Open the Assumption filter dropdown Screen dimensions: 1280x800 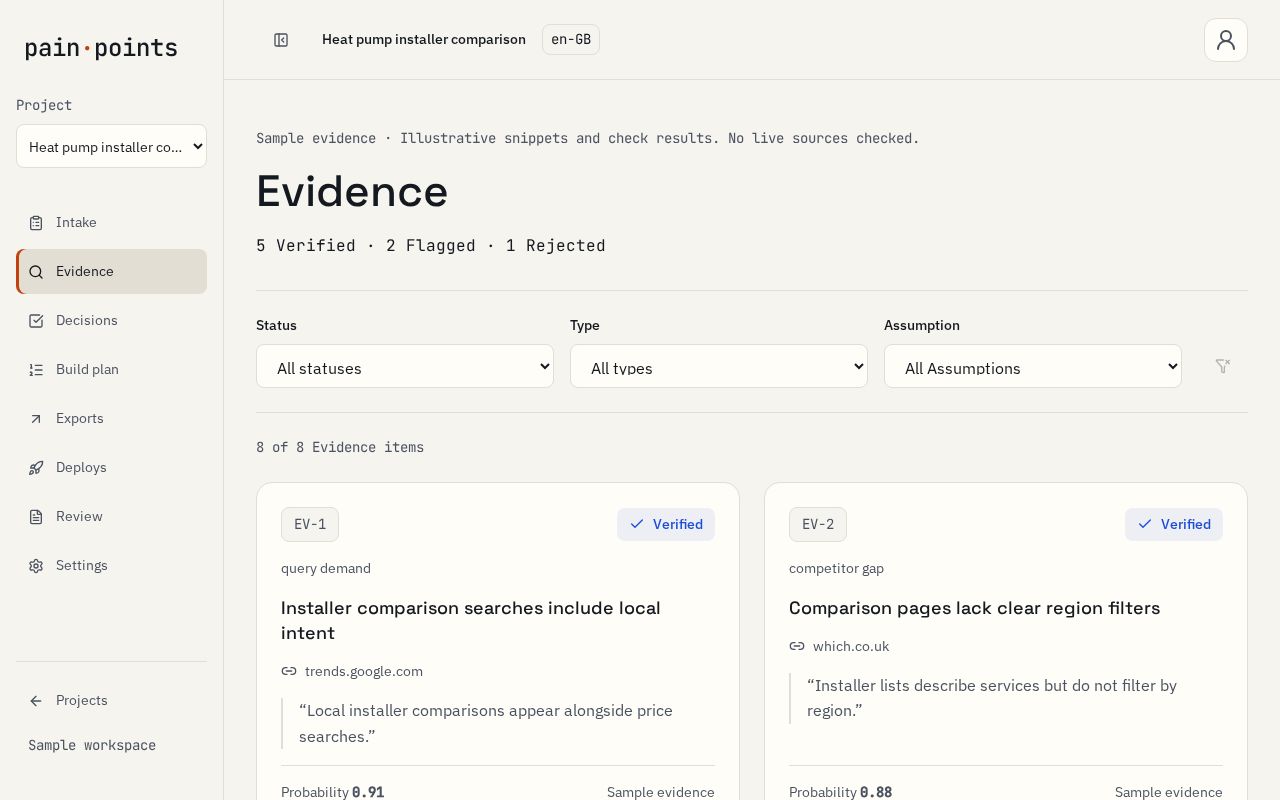pos(1033,366)
